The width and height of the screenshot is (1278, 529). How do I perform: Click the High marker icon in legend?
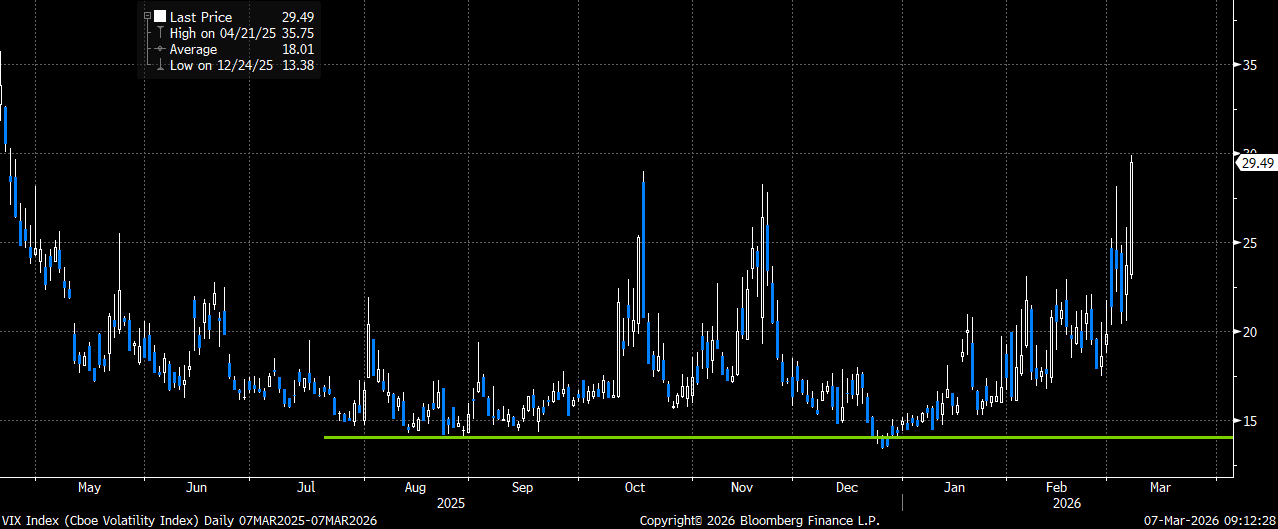pos(159,33)
